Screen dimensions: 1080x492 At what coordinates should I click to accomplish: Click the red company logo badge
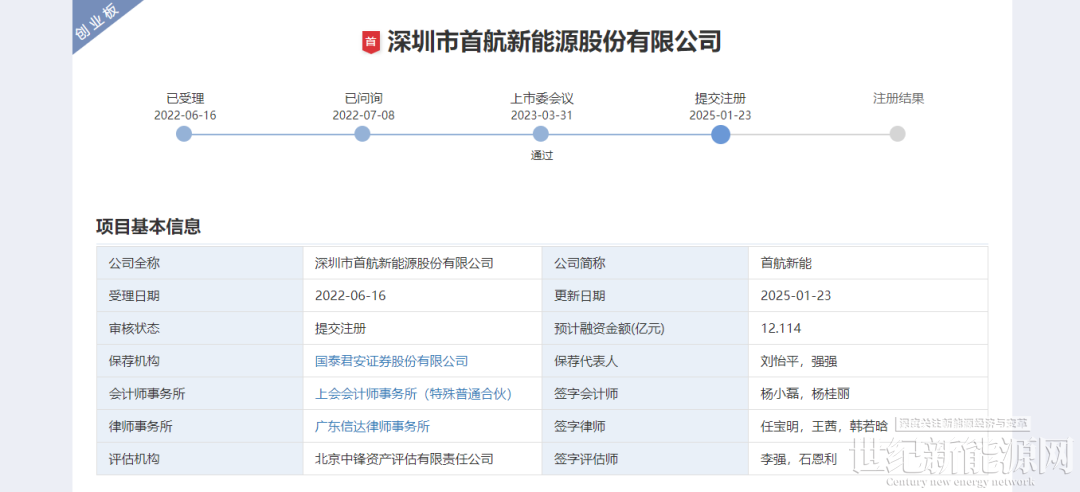click(371, 42)
